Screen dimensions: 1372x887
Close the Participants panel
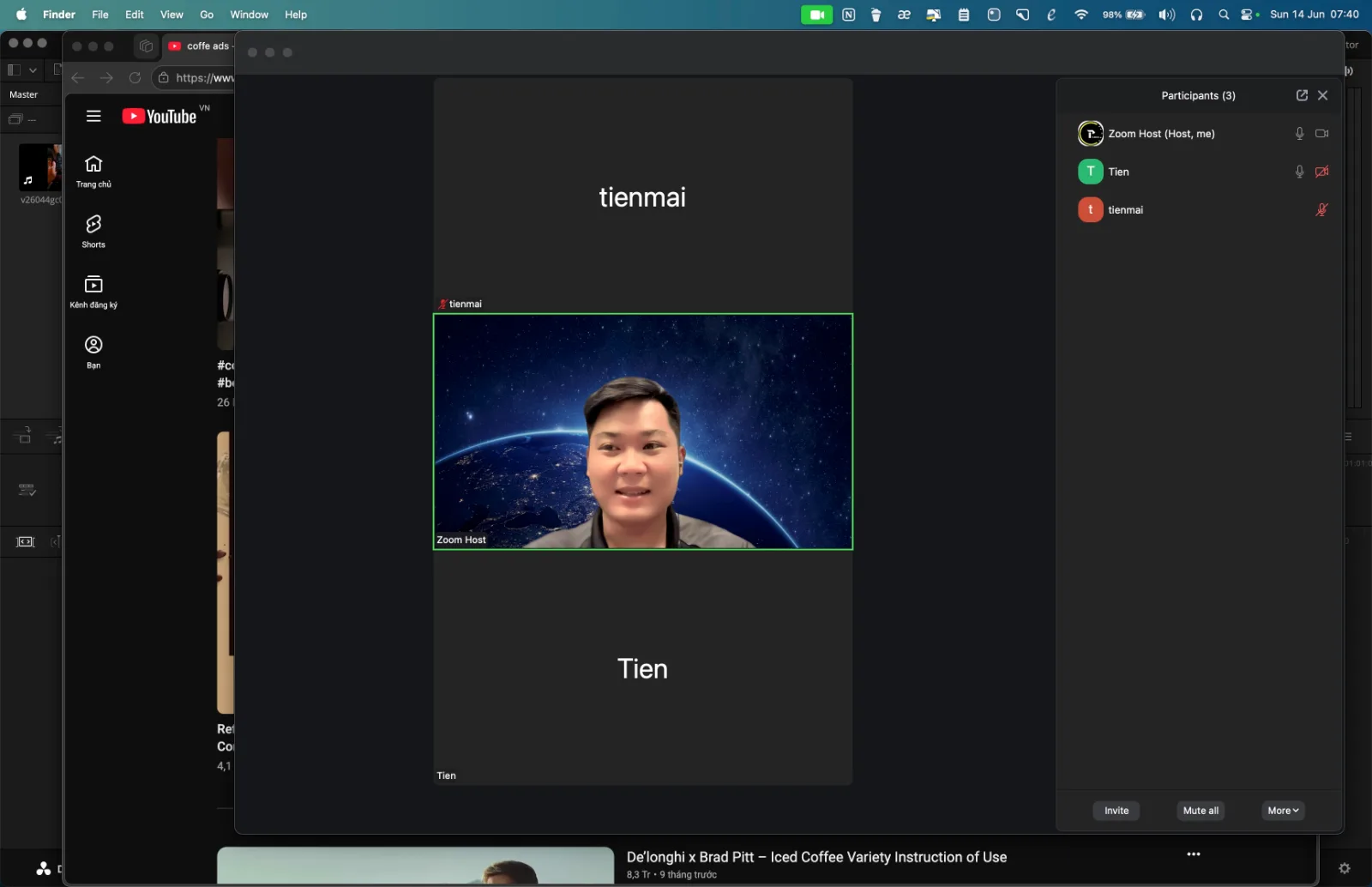click(1323, 95)
